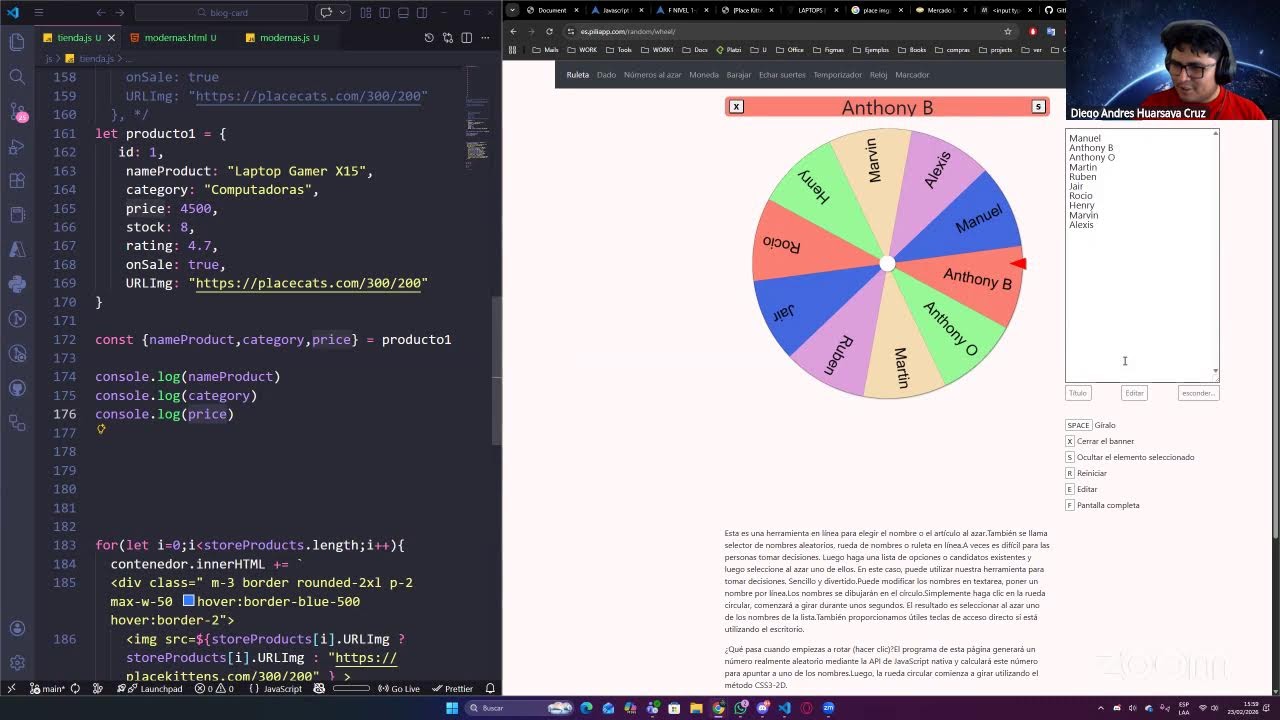Open Copilot chat icon in title bar

pyautogui.click(x=326, y=12)
